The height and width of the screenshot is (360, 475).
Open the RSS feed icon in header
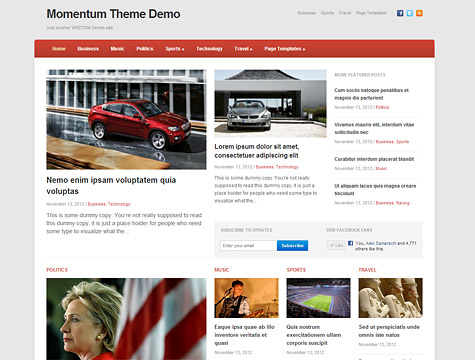pos(419,13)
